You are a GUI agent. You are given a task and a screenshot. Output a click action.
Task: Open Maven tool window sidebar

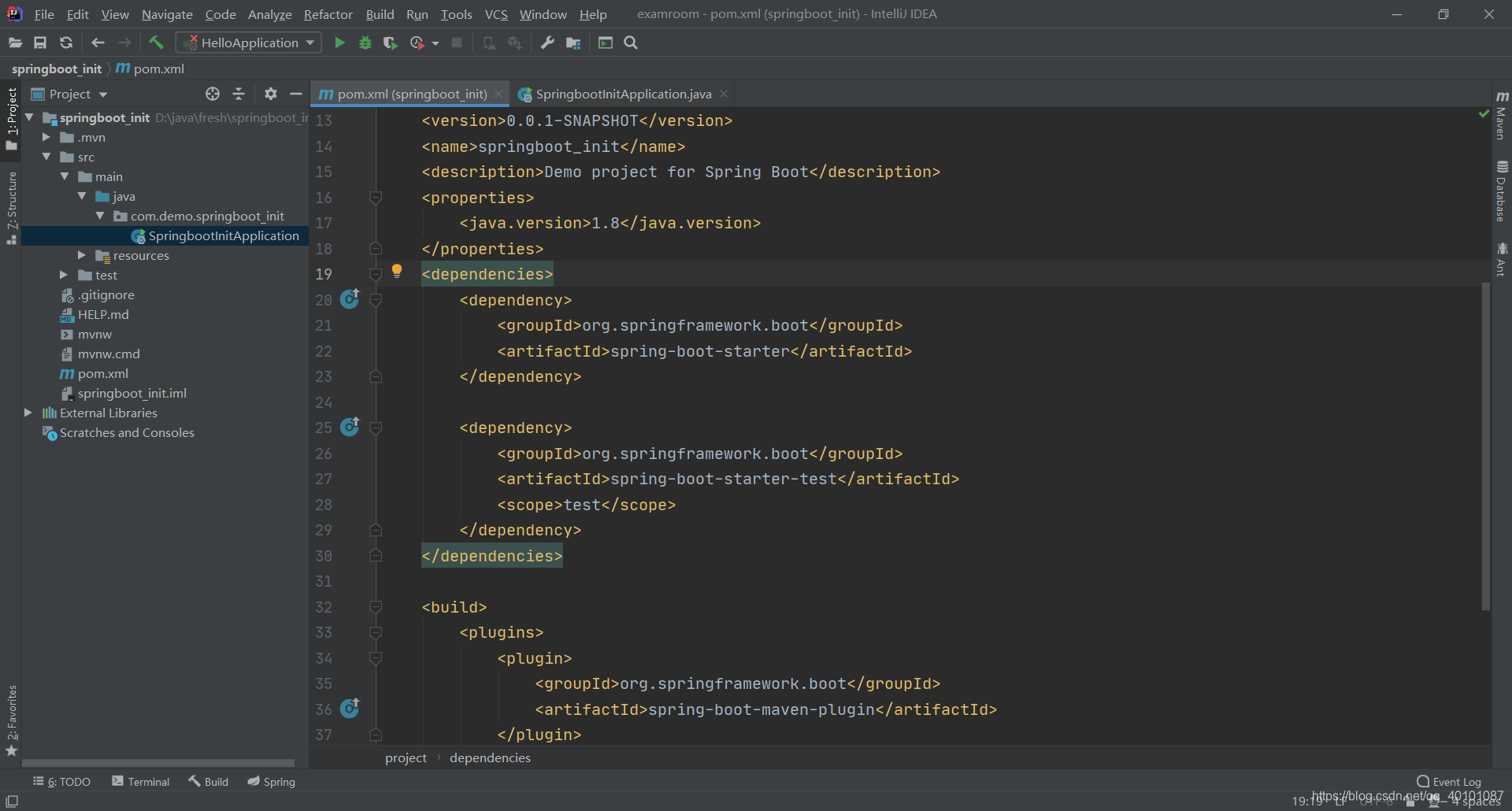click(x=1502, y=115)
